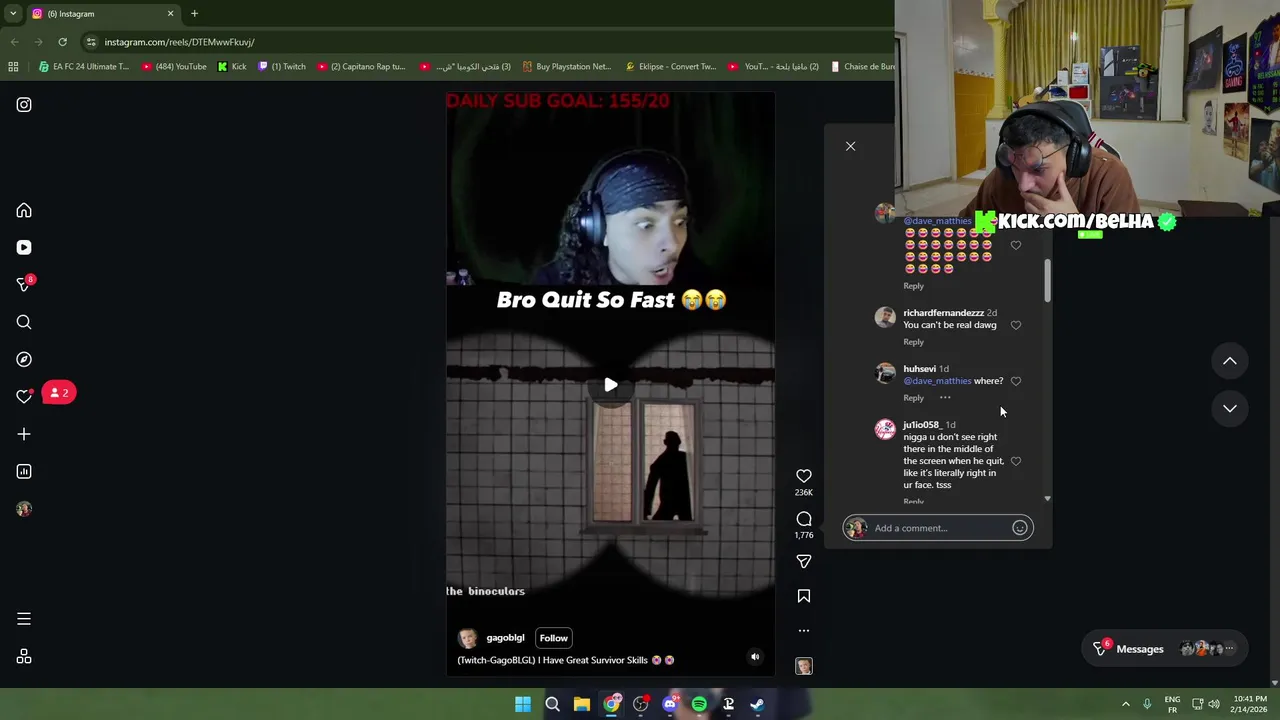The width and height of the screenshot is (1280, 720).
Task: Open Chrome tab search dropdown
Action: pos(13,14)
